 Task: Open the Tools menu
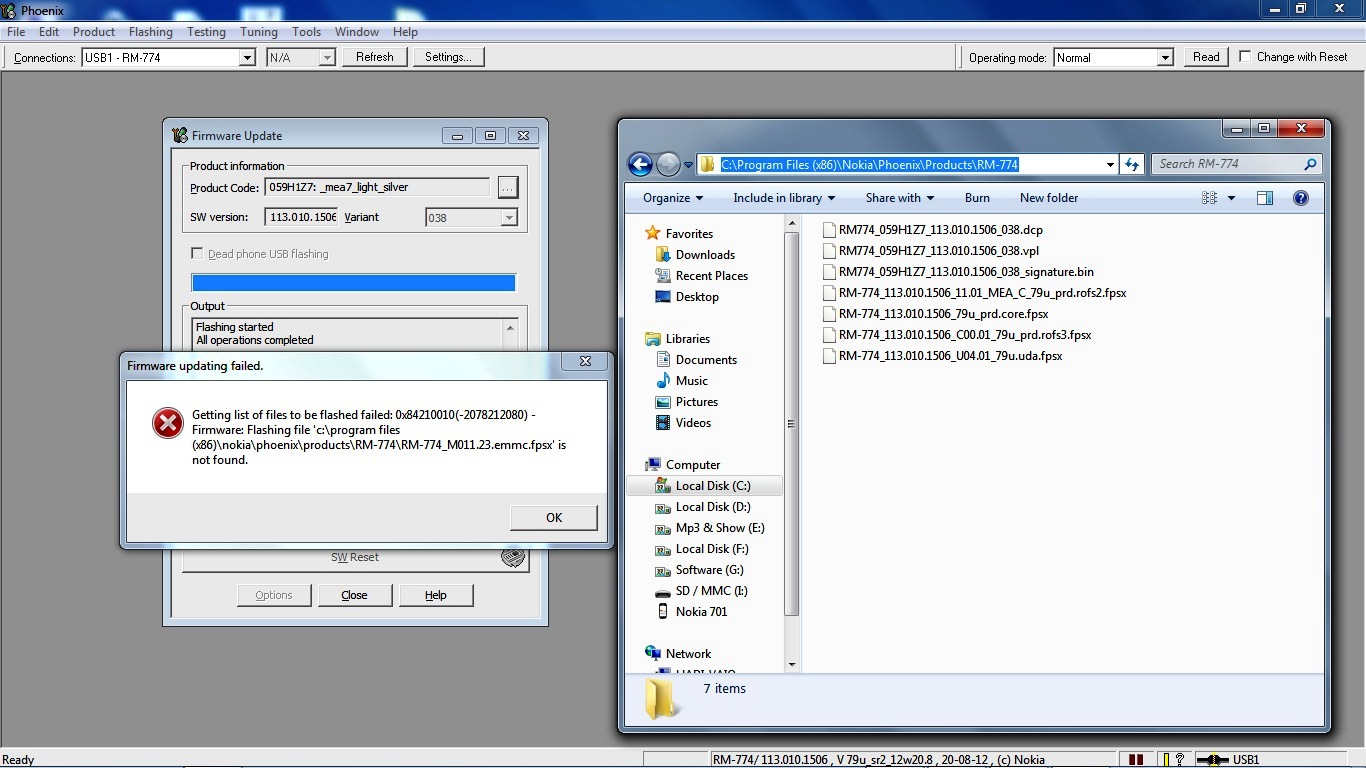306,32
